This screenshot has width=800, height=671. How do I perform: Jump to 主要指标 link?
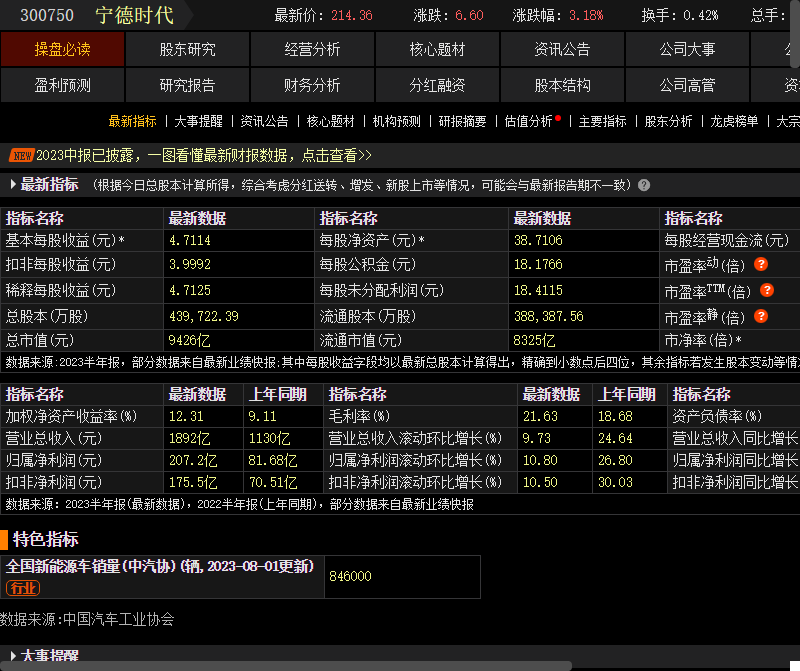602,121
